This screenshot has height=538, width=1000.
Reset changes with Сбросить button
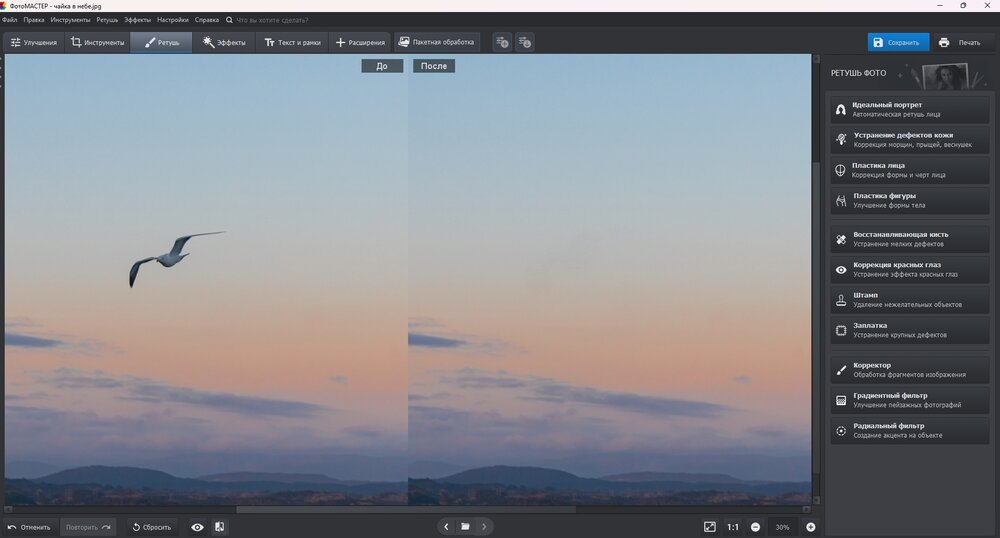pyautogui.click(x=152, y=527)
